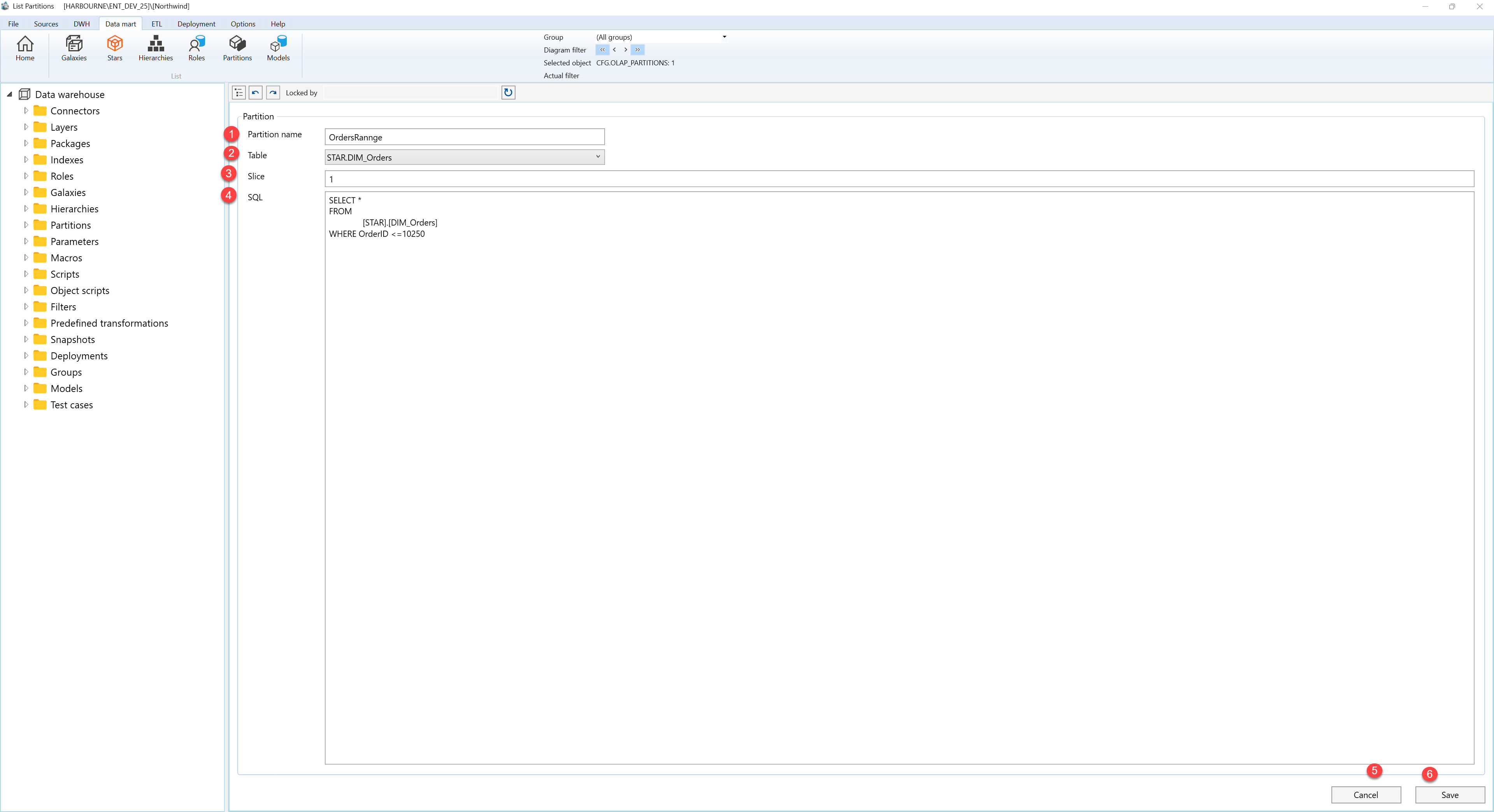Open the Hierarchies ribbon icon
The image size is (1494, 812).
click(156, 48)
